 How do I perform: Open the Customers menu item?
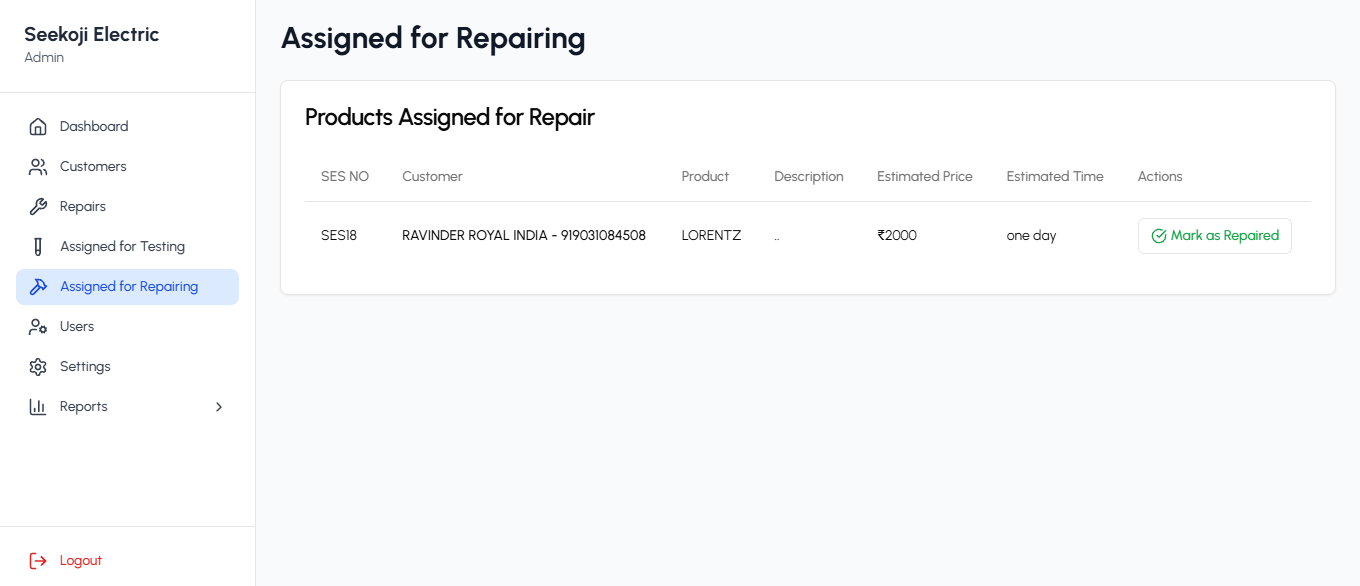click(x=127, y=166)
